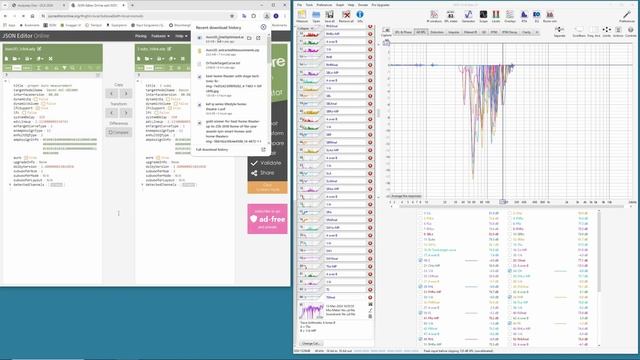Close the left JSON panel document icon
Screen dimensions: 640x360
[x=51, y=59]
